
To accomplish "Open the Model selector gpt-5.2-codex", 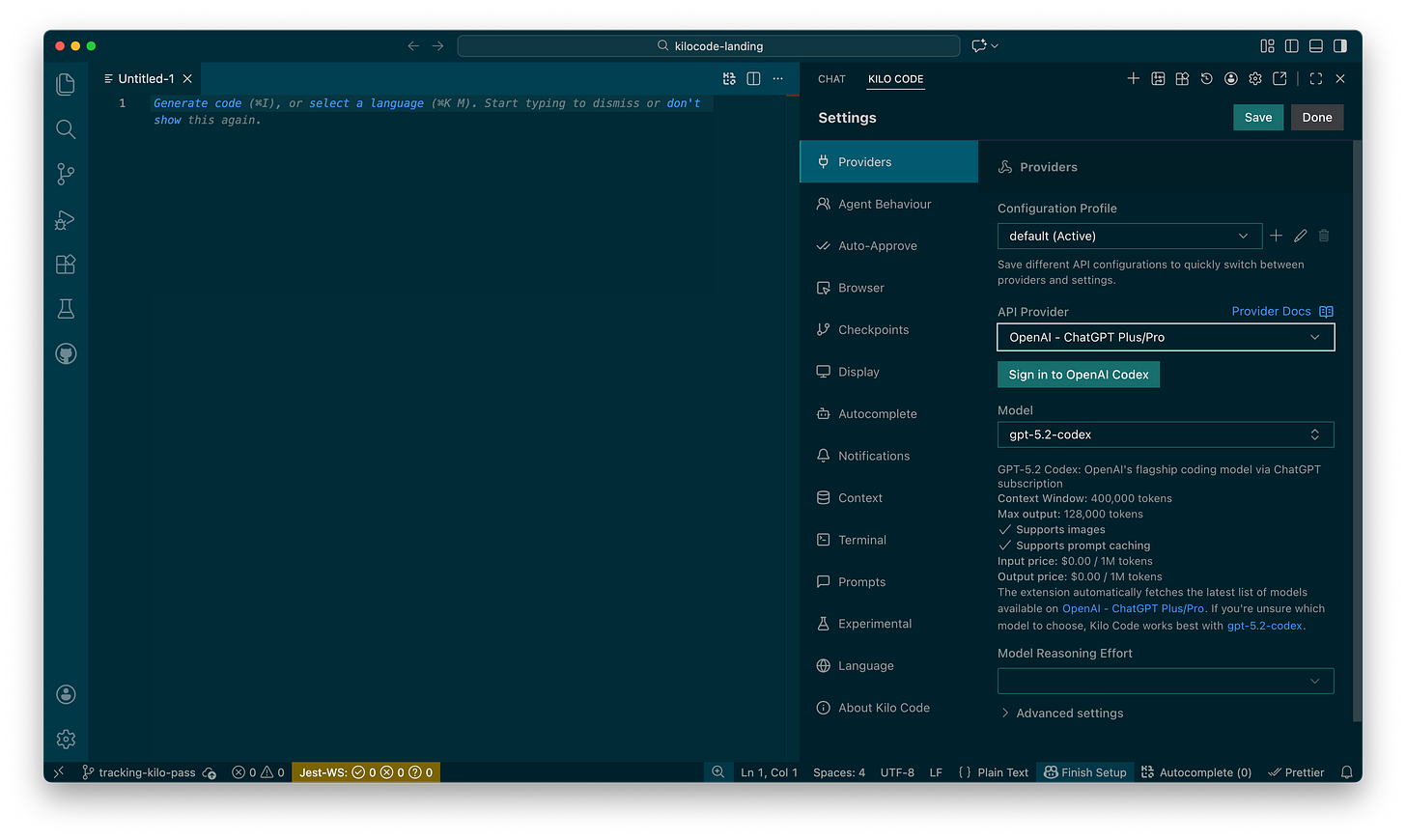I will [1166, 434].
